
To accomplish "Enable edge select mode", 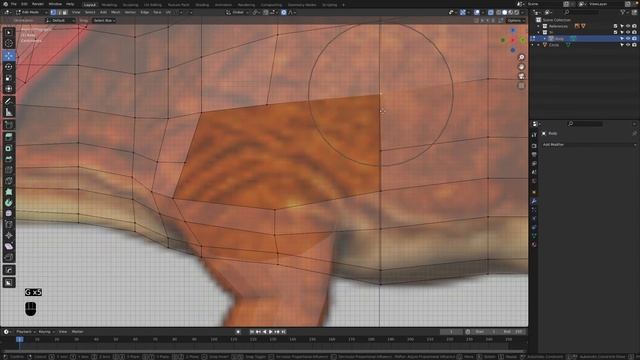I will (59, 12).
